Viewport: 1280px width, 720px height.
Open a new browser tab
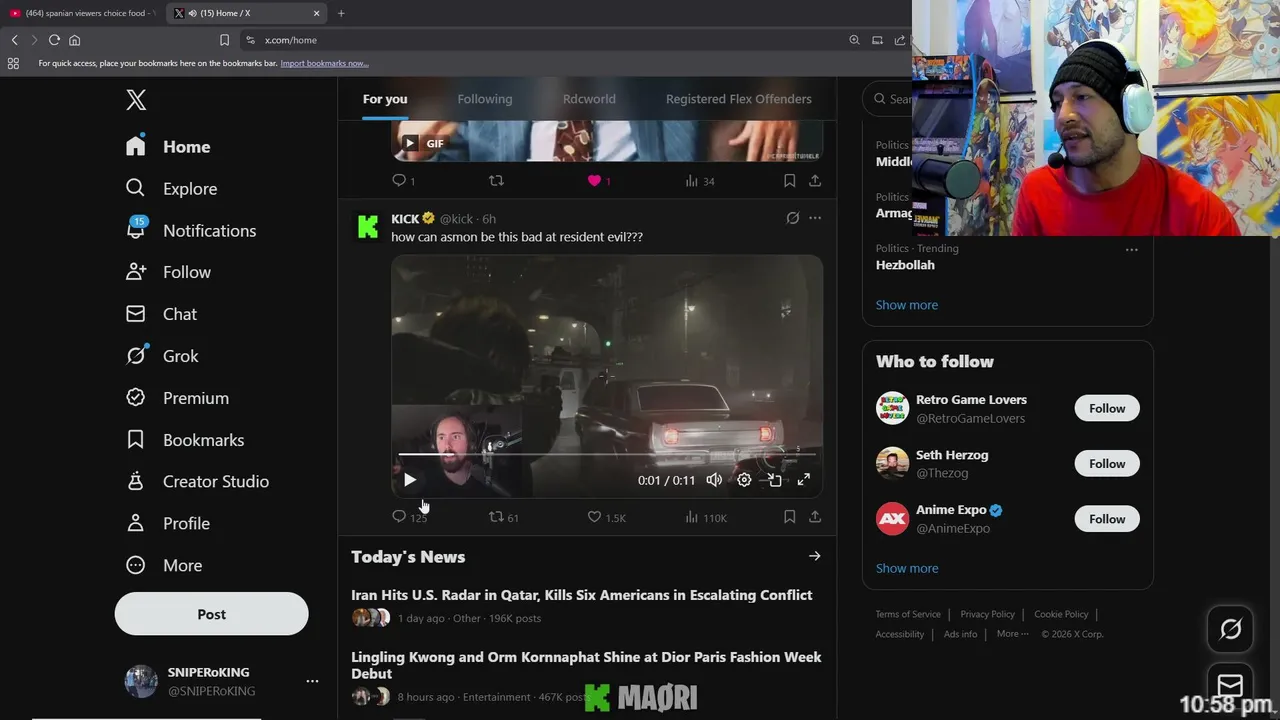(x=341, y=13)
